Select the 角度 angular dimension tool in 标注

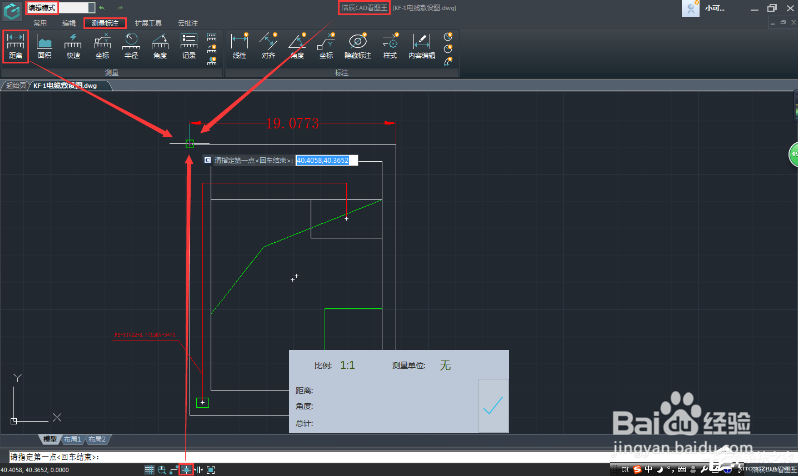click(x=297, y=45)
